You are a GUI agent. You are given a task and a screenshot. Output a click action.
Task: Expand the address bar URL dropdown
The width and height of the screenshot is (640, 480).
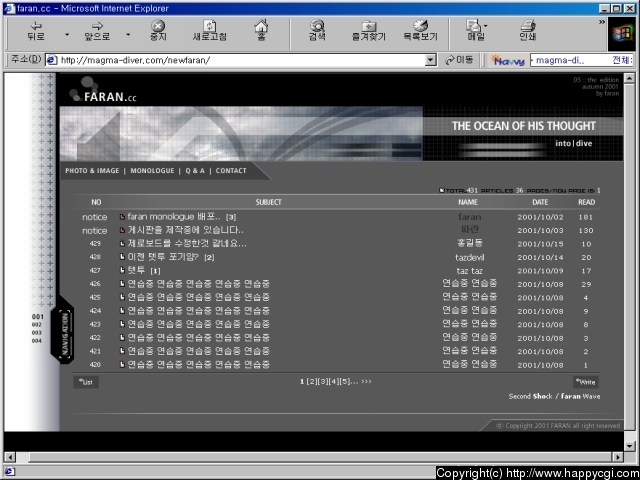tap(431, 60)
